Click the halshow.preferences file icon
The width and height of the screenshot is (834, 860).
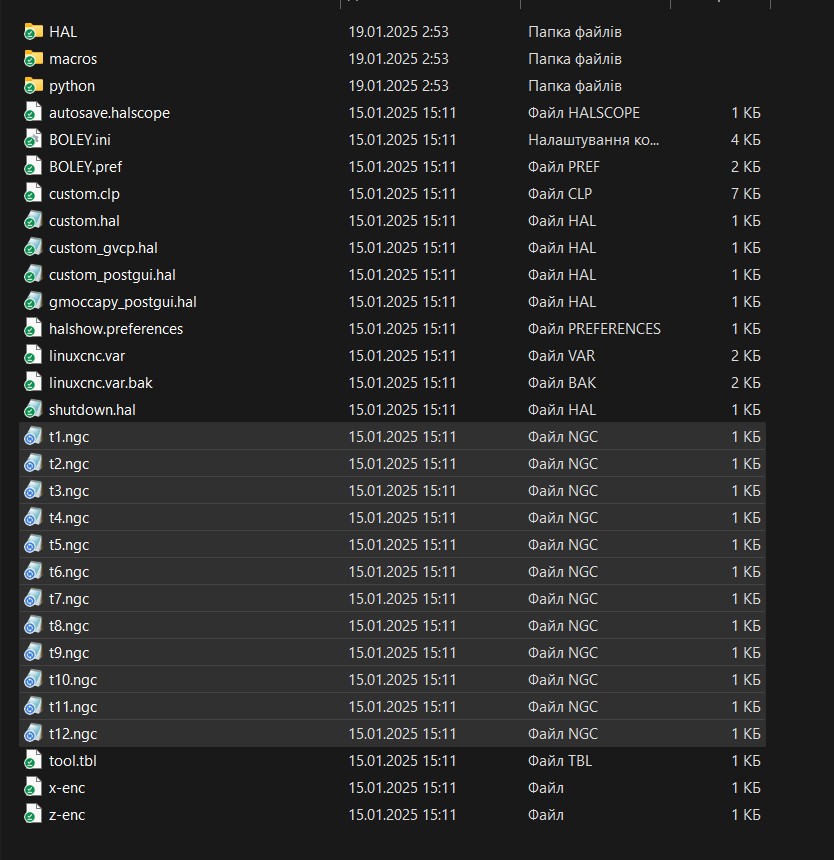coord(33,329)
